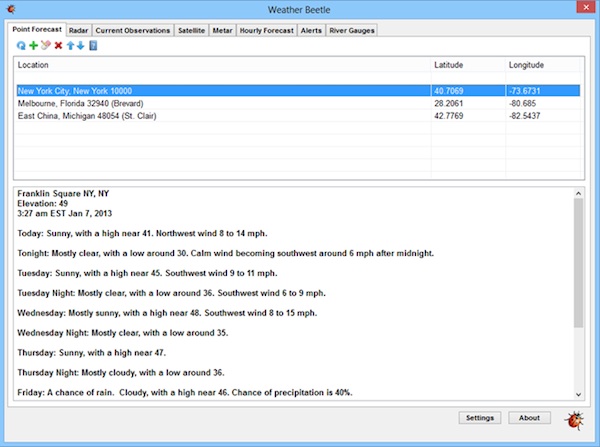Sort by the Latitude column header
Image resolution: width=600 pixels, height=447 pixels.
click(468, 65)
